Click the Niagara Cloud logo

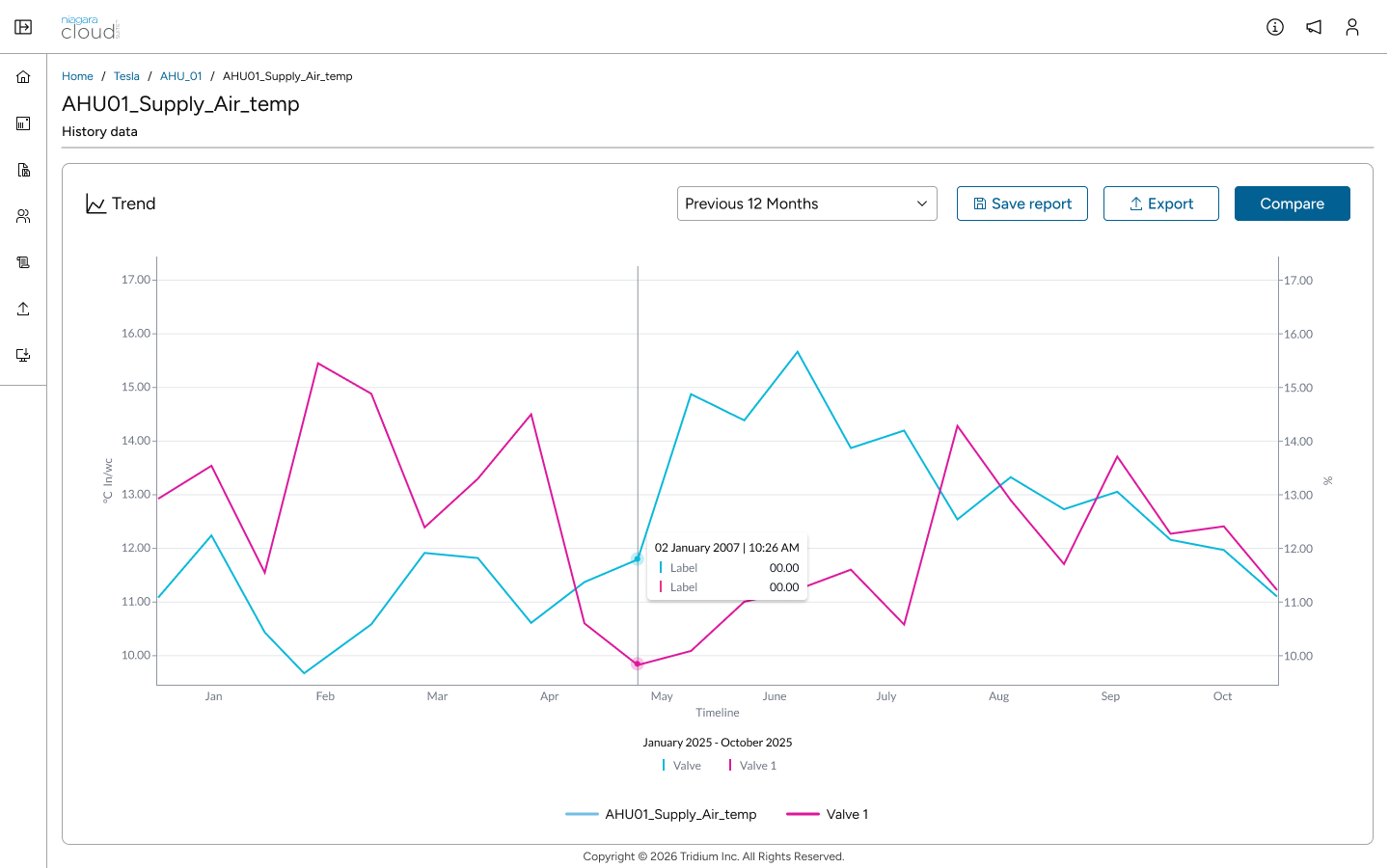[91, 28]
